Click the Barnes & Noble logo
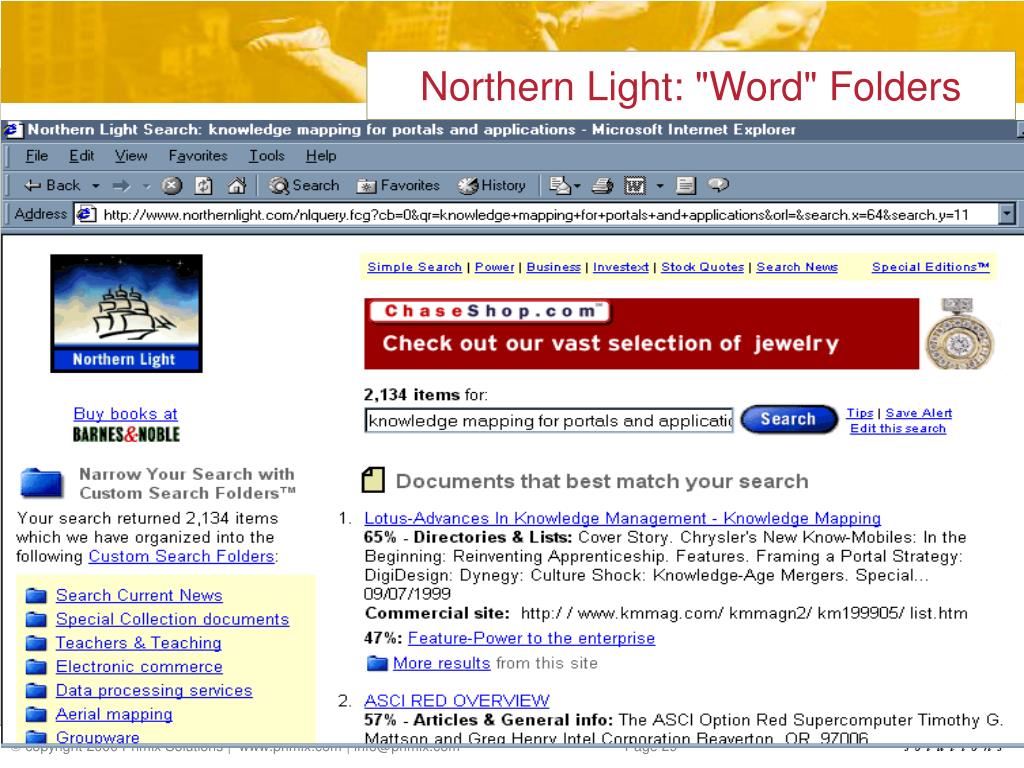Image resolution: width=1024 pixels, height=768 pixels. [x=126, y=435]
